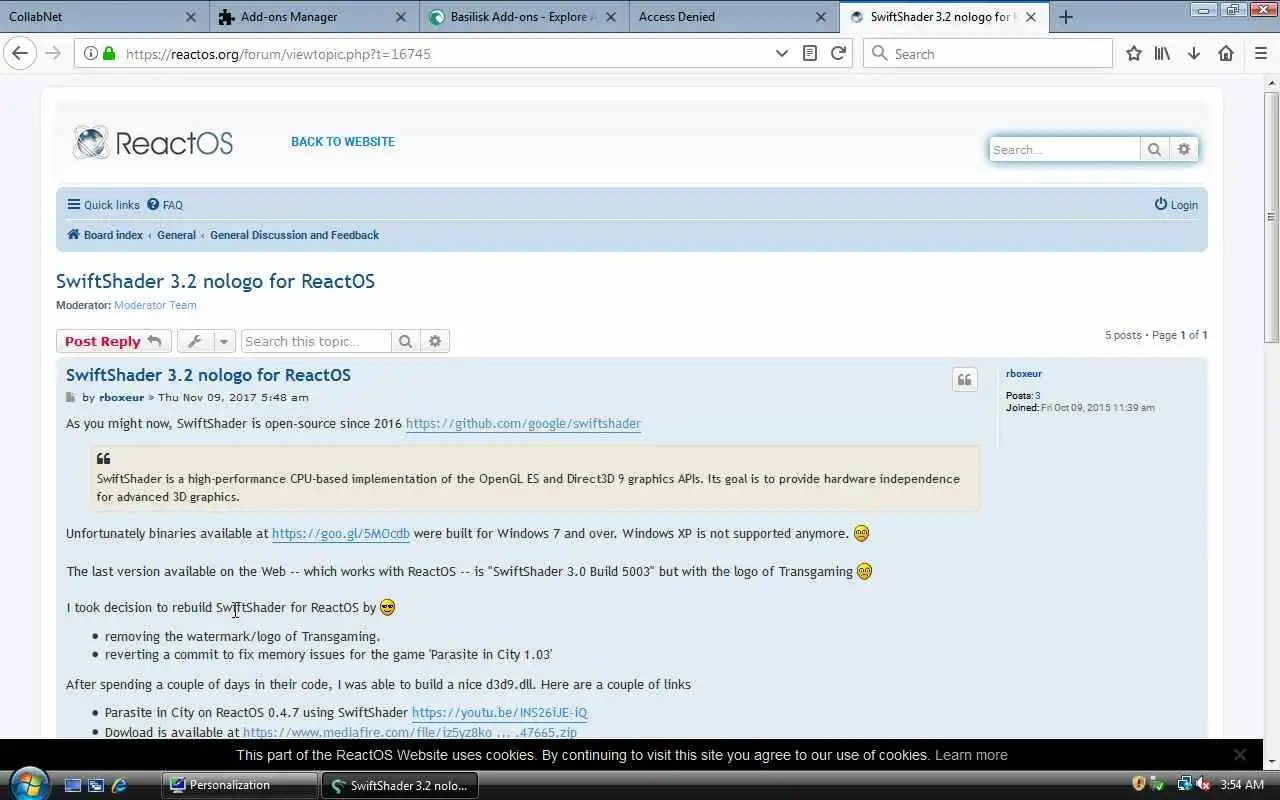The width and height of the screenshot is (1280, 800).
Task: Open the FAQ link
Action: point(165,205)
